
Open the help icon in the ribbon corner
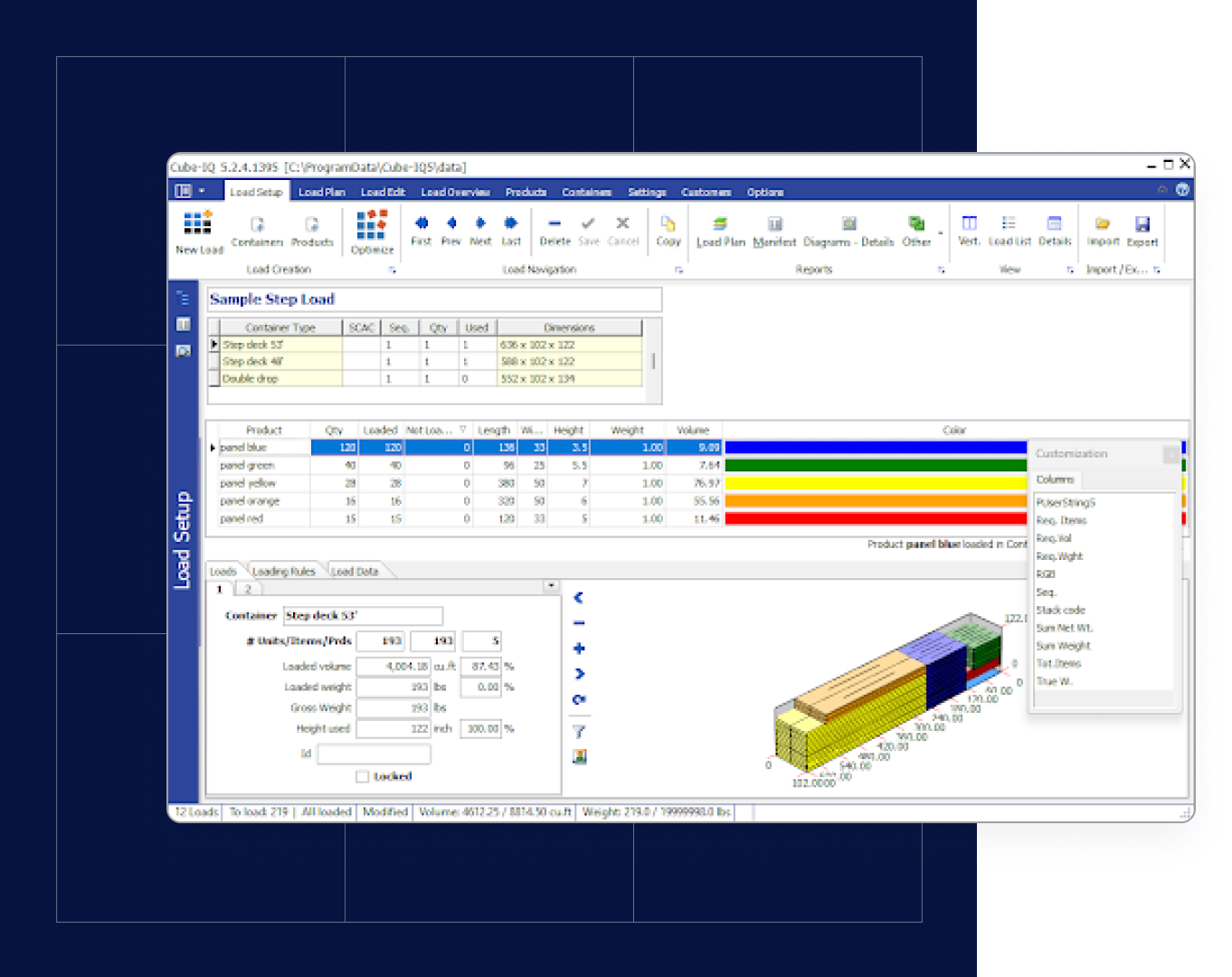pyautogui.click(x=1182, y=190)
